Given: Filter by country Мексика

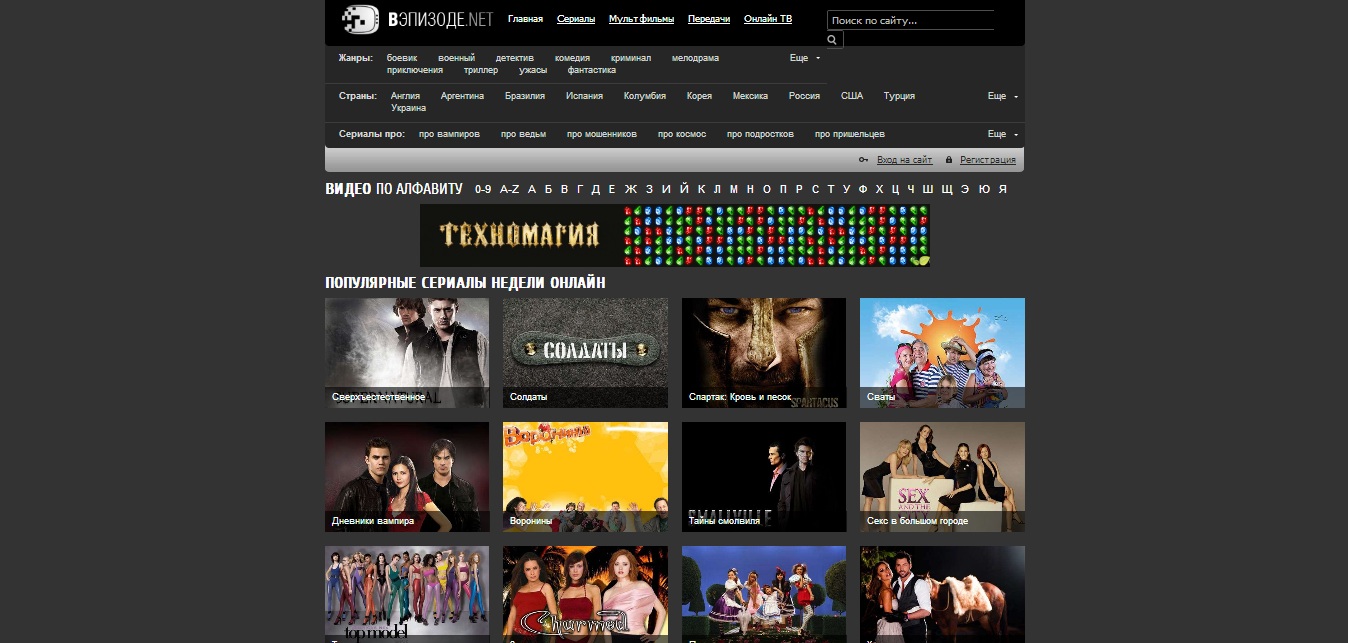Looking at the screenshot, I should tap(750, 96).
